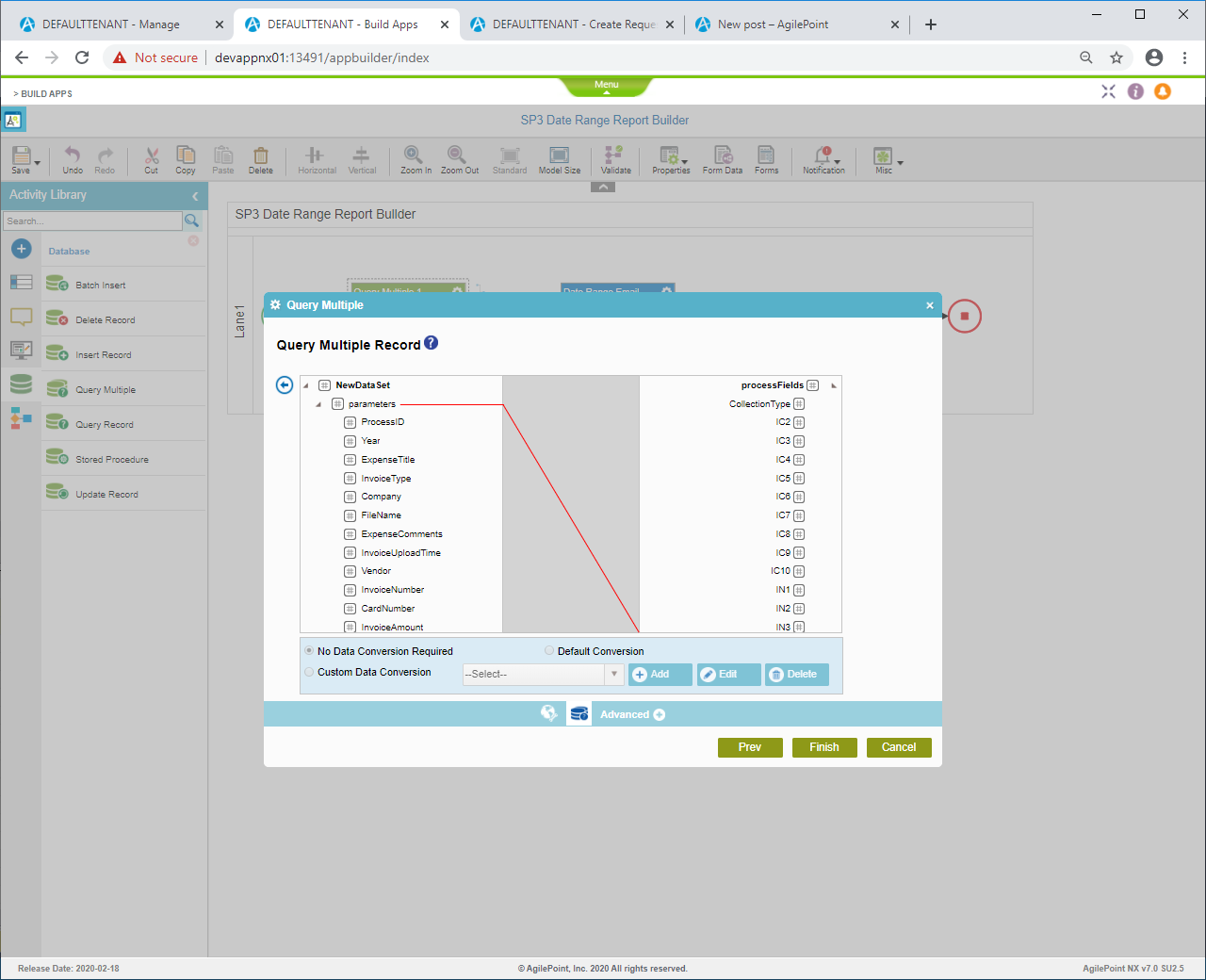Image resolution: width=1206 pixels, height=980 pixels.
Task: Expand the Advanced section
Action: coord(659,714)
